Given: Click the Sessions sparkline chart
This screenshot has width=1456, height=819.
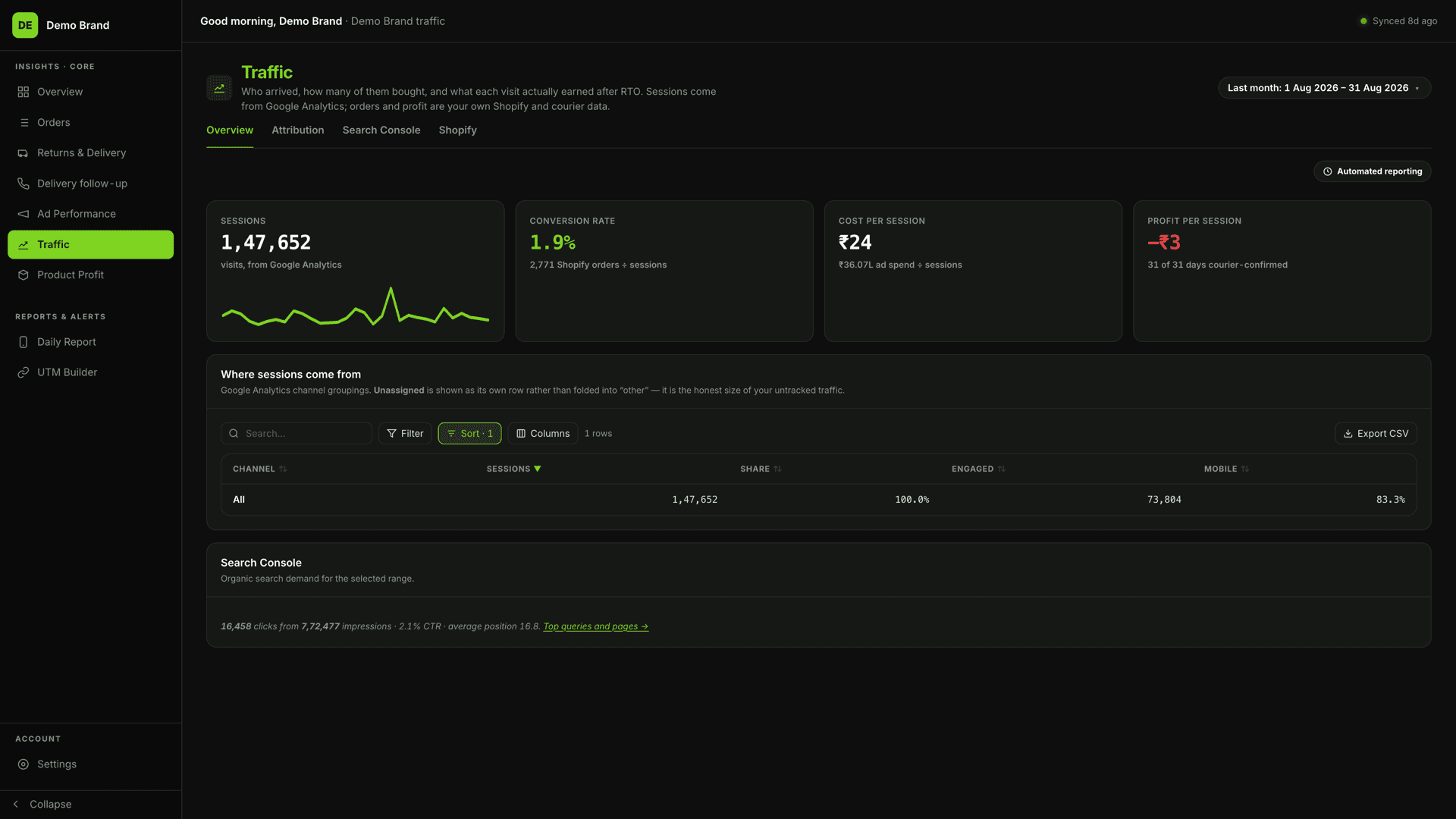Looking at the screenshot, I should [x=355, y=306].
